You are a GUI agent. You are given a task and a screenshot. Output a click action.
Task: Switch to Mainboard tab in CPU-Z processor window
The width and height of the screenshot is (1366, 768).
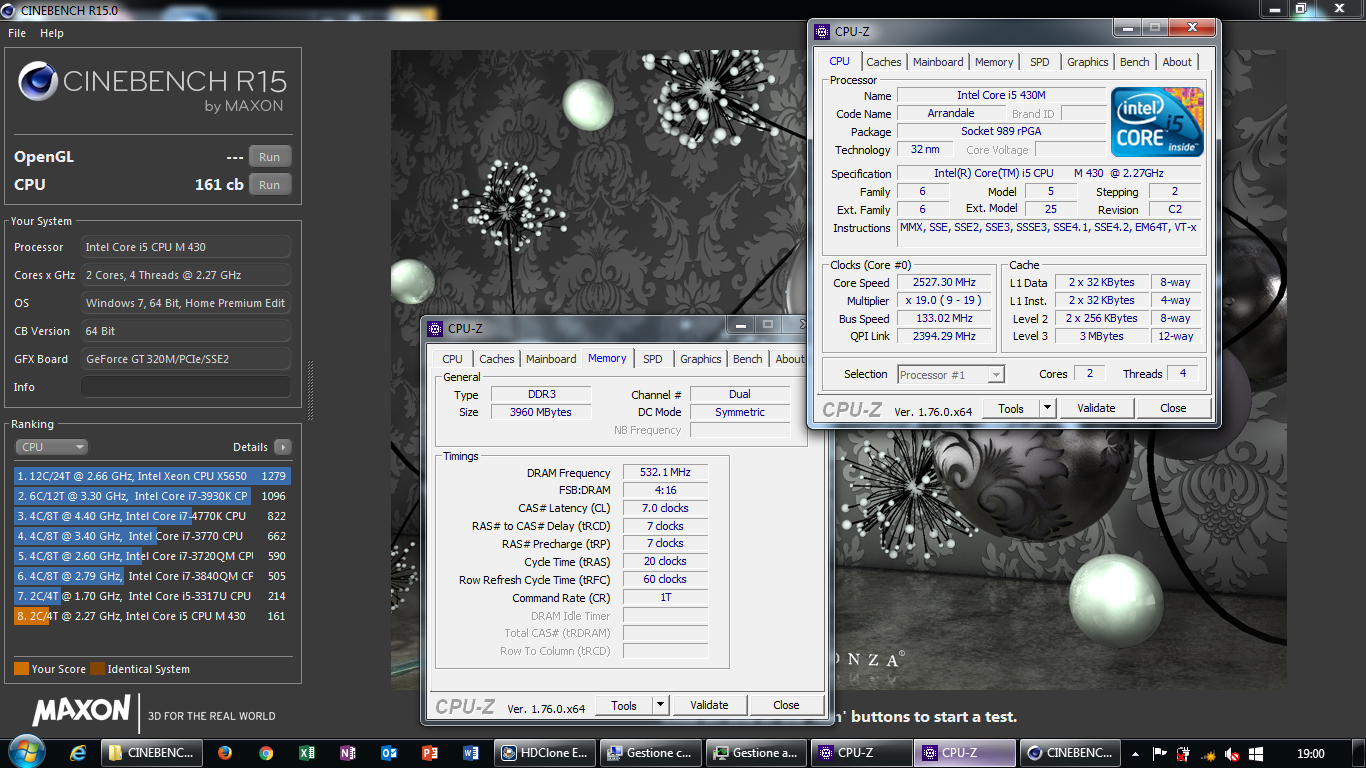point(938,62)
